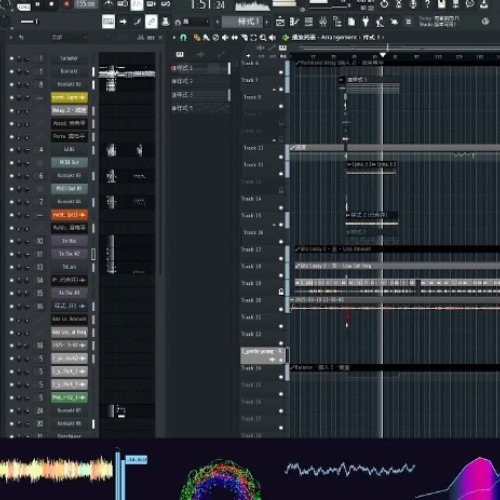500x500 pixels.
Task: Open the Playlist view icon
Action: (280, 22)
